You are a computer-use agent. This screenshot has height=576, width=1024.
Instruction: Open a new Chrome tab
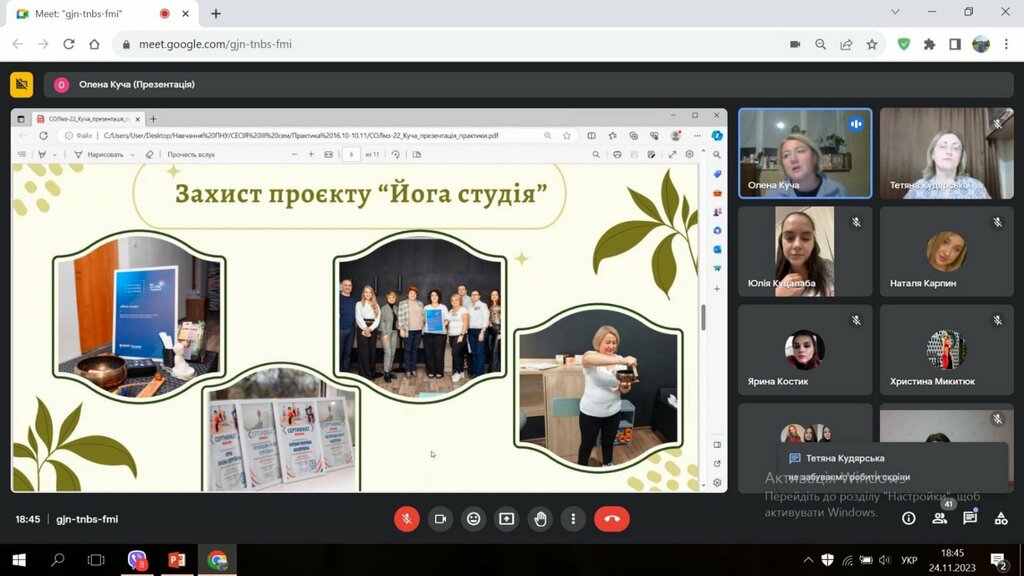click(x=216, y=14)
